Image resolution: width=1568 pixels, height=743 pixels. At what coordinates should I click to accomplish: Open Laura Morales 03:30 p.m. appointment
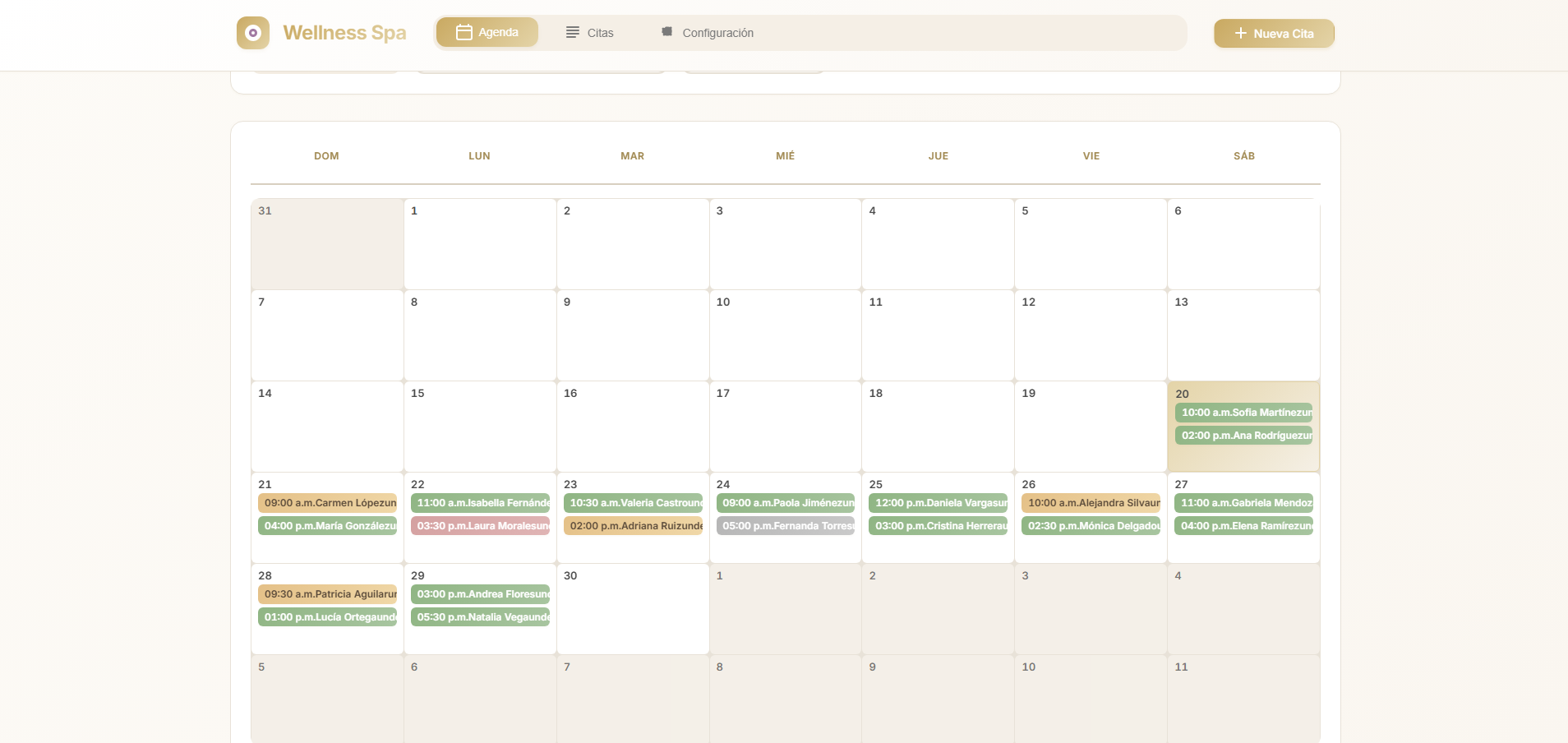click(480, 526)
